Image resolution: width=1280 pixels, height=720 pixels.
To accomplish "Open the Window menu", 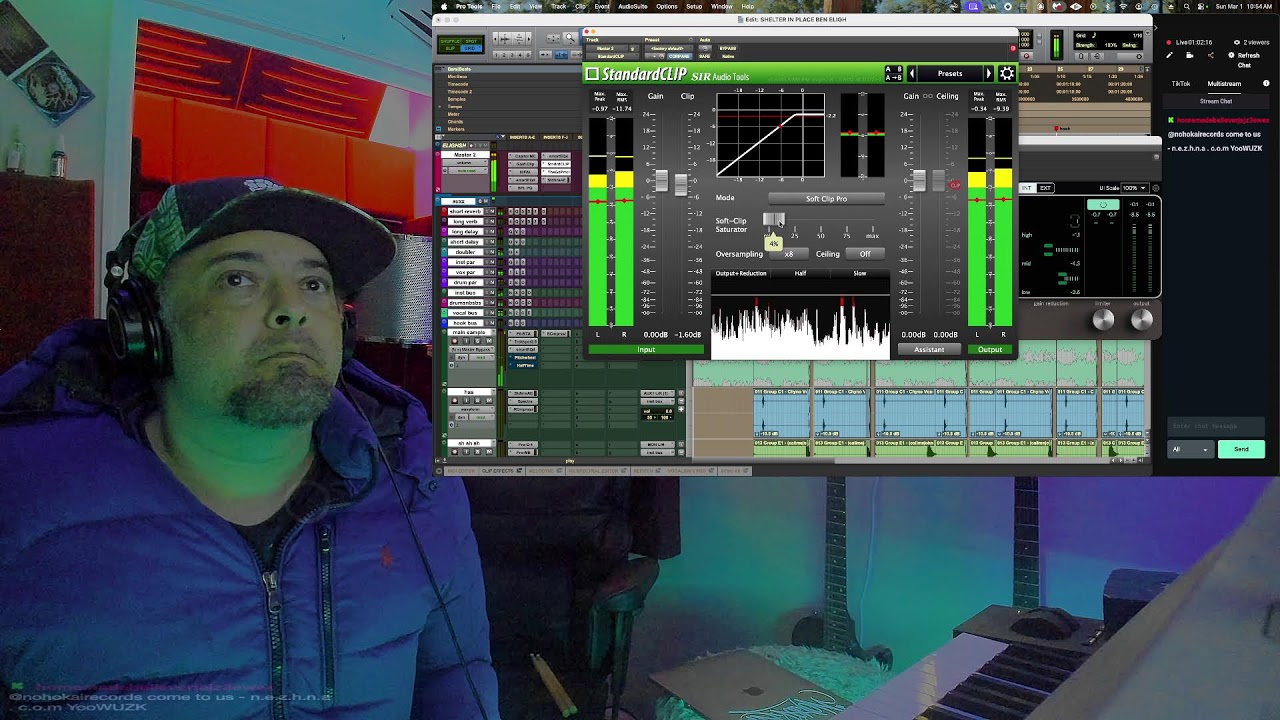I will [x=722, y=6].
